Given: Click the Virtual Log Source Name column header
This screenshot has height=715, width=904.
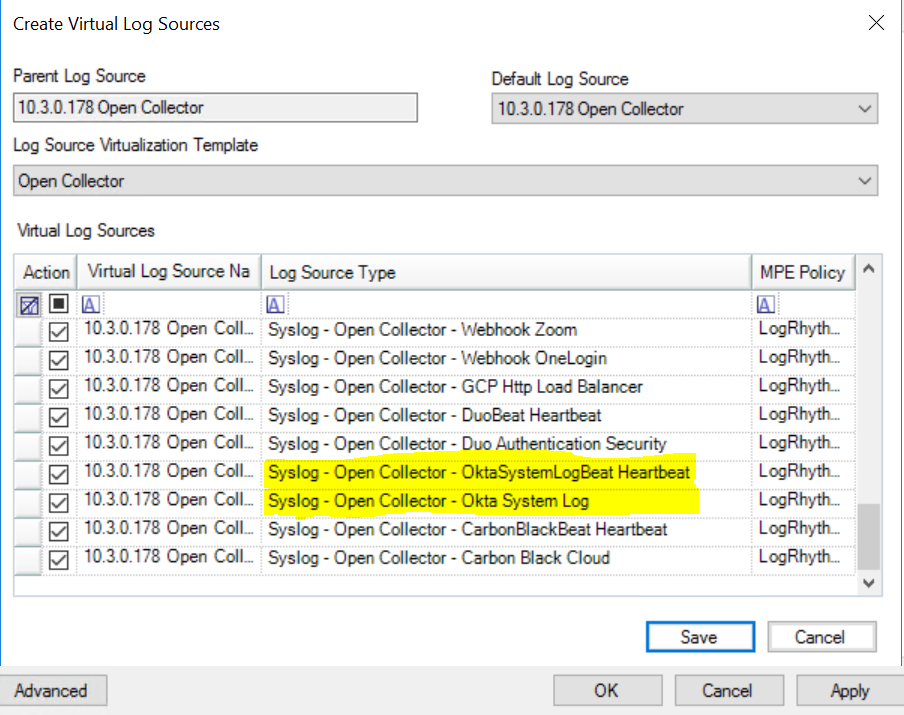Looking at the screenshot, I should [168, 272].
